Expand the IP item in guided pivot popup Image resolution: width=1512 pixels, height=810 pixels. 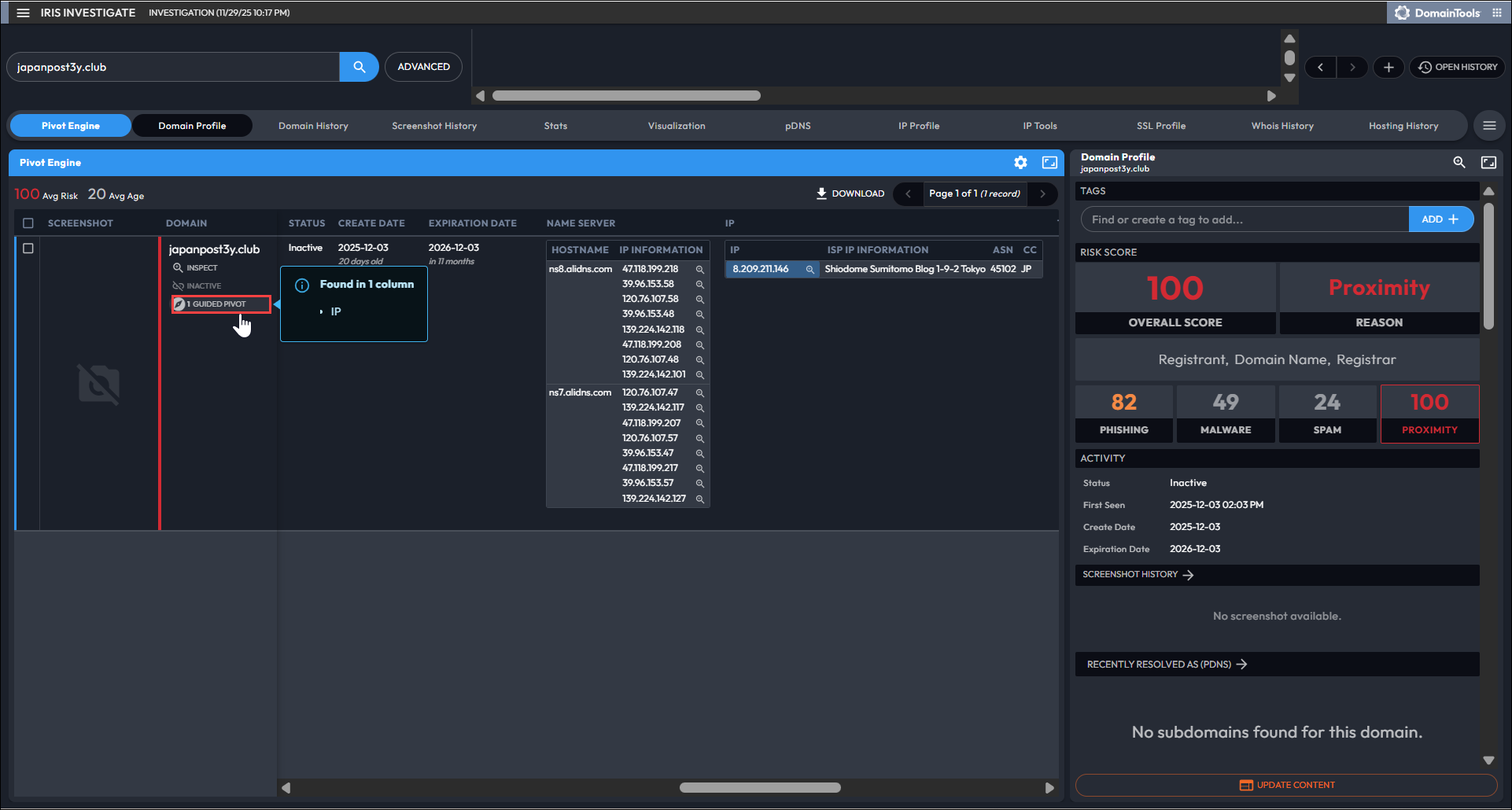pyautogui.click(x=321, y=312)
